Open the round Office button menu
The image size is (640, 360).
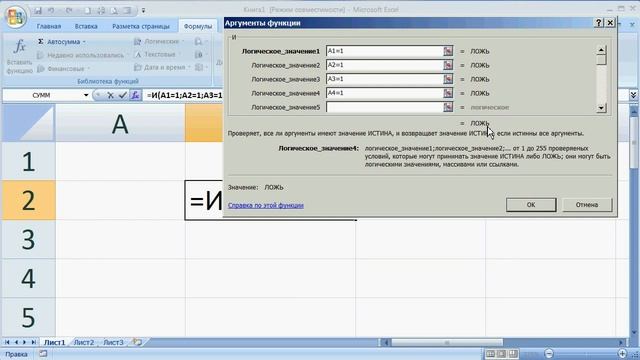point(16,17)
